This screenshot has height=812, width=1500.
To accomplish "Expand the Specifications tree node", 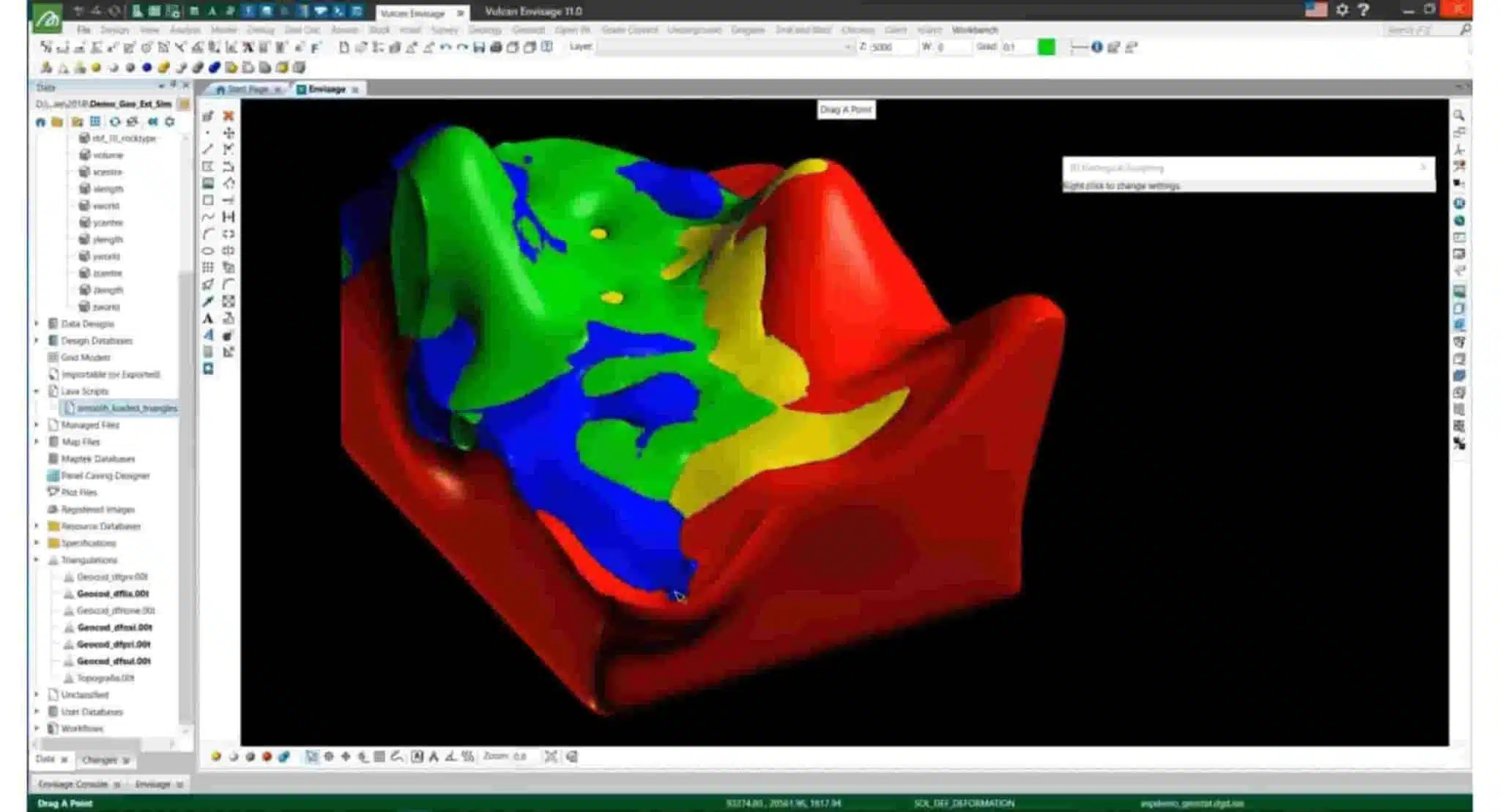I will pyautogui.click(x=37, y=543).
